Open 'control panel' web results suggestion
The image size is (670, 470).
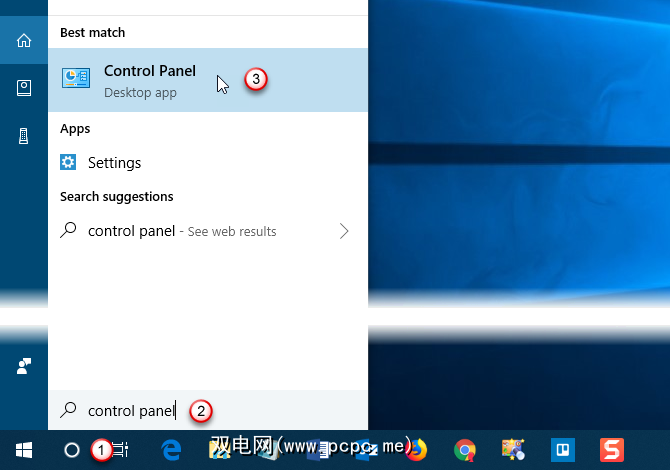pos(208,231)
